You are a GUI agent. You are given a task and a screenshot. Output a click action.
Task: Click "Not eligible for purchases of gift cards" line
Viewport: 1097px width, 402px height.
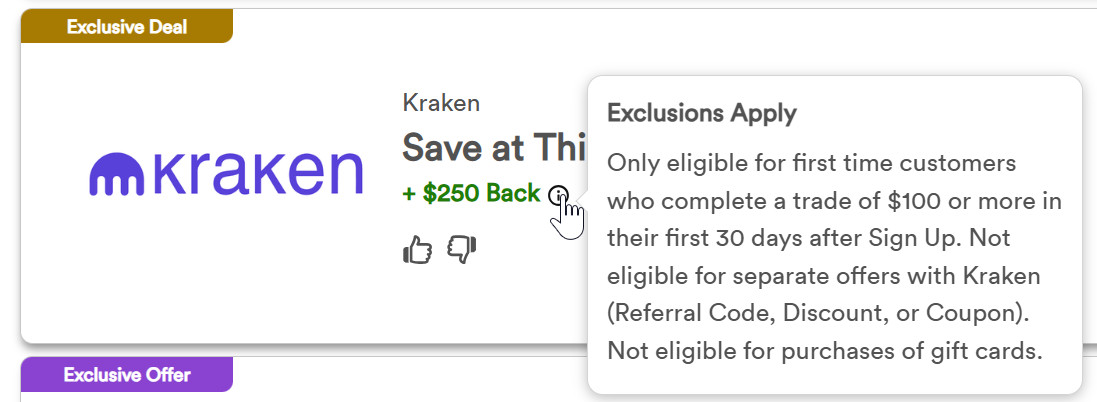tap(825, 352)
